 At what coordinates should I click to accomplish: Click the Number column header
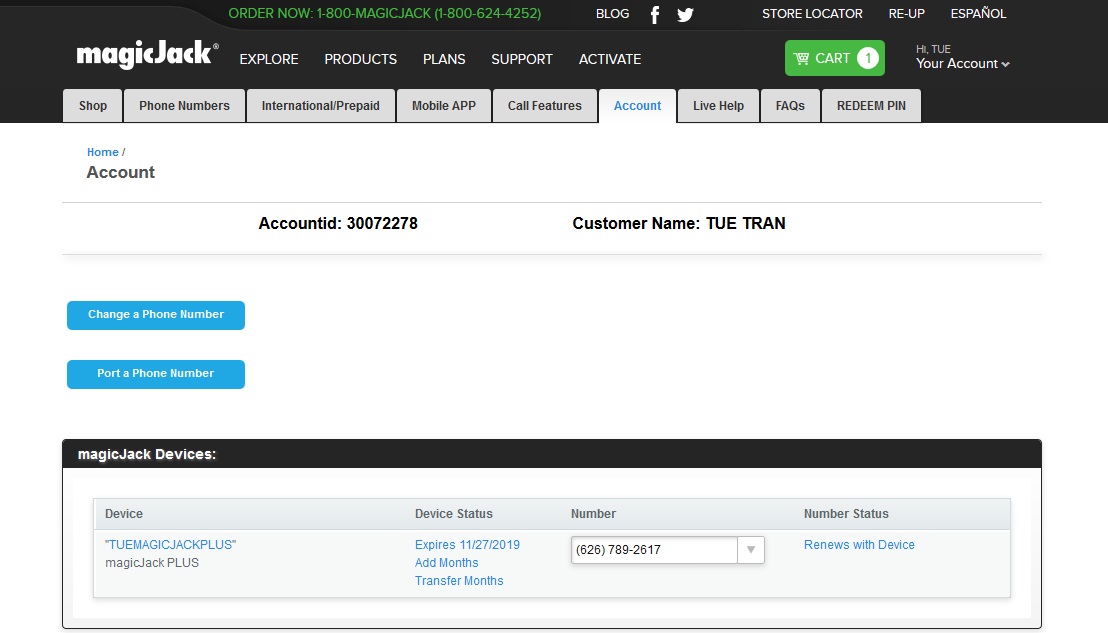[x=594, y=514]
